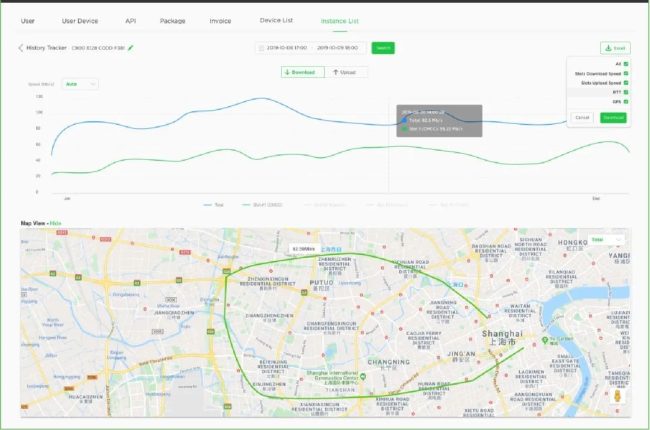
Task: Switch to the Device List tab
Action: coord(276,20)
